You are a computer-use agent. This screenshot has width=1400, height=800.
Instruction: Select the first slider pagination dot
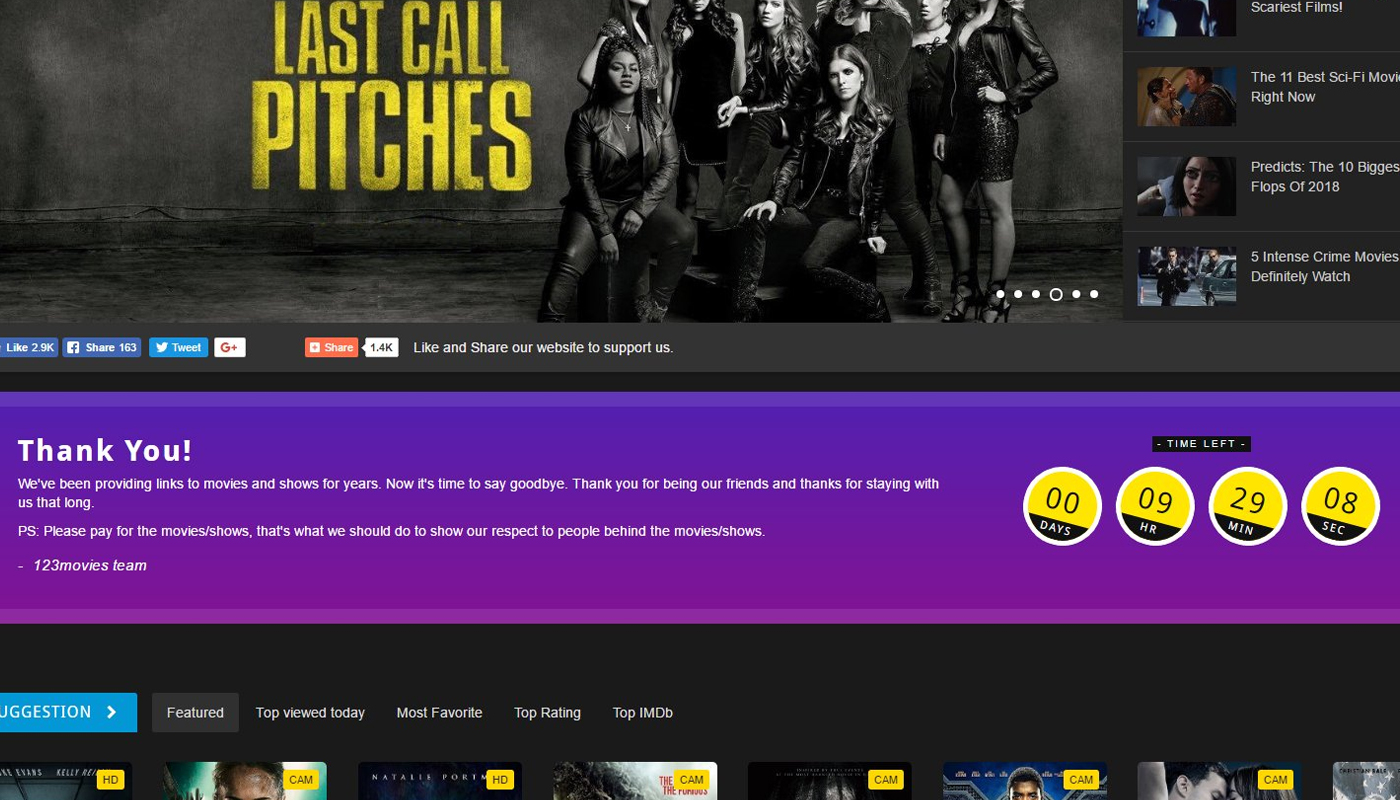pyautogui.click(x=1000, y=294)
